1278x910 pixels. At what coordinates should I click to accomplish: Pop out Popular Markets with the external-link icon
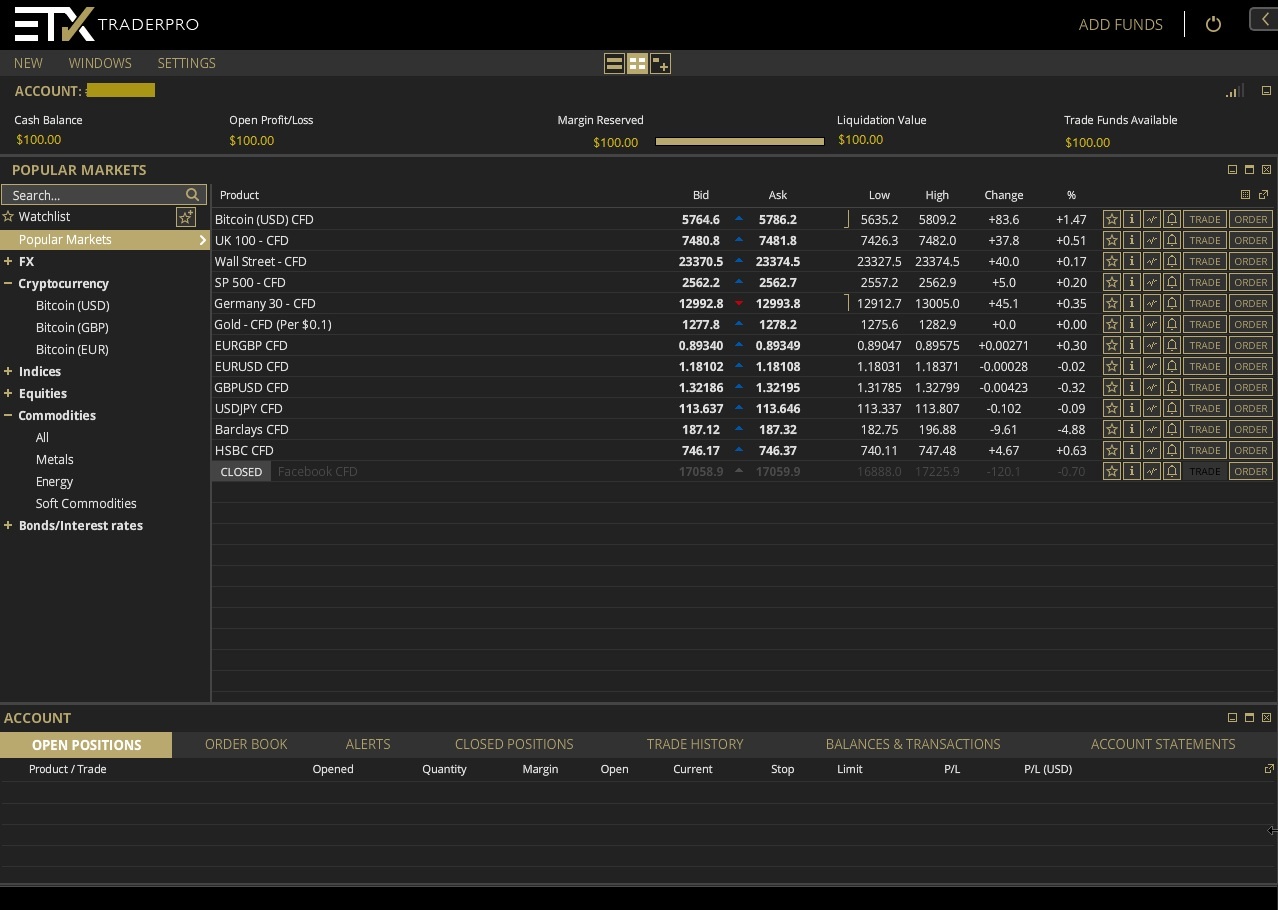pyautogui.click(x=1263, y=195)
